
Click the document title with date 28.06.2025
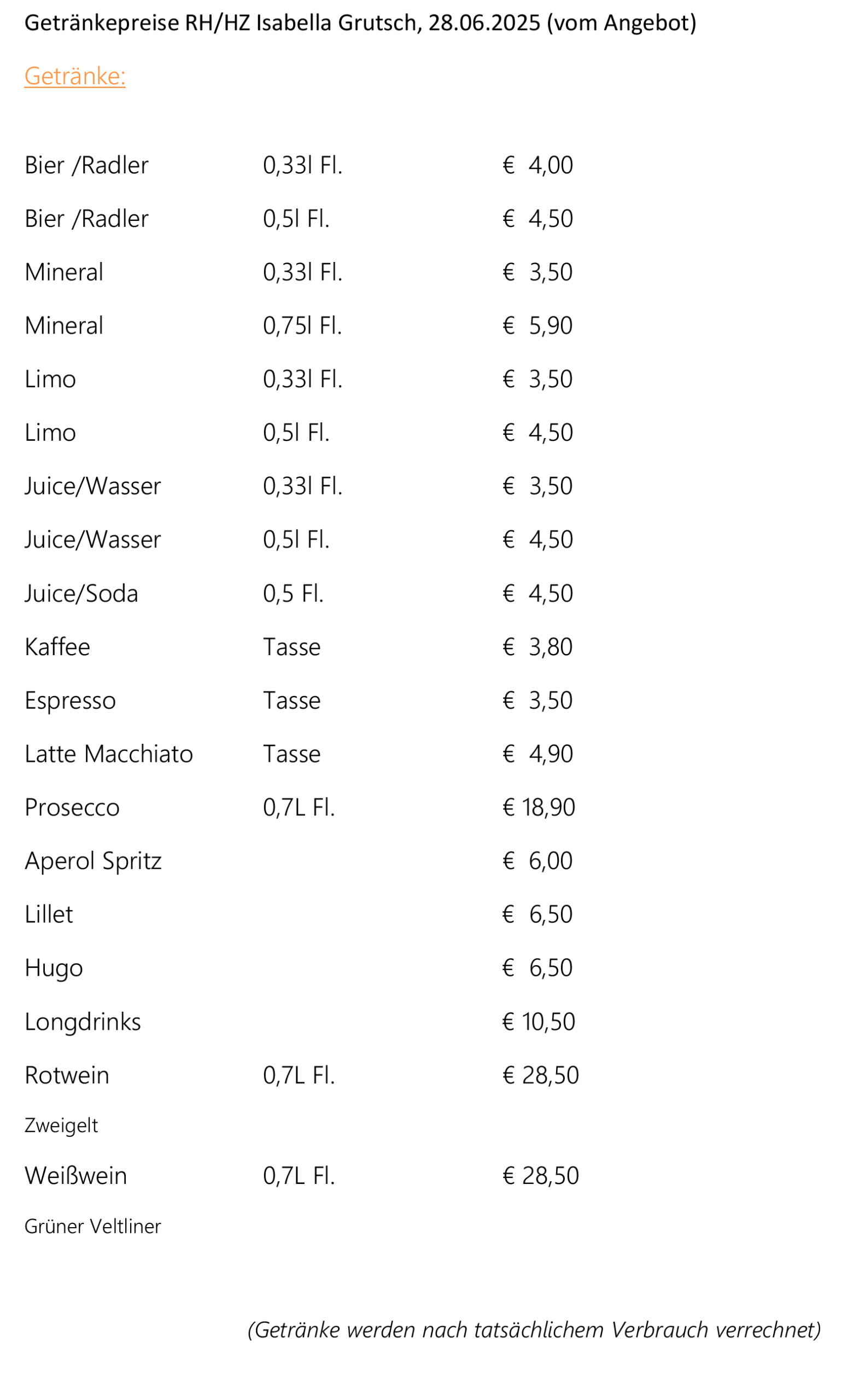click(360, 24)
